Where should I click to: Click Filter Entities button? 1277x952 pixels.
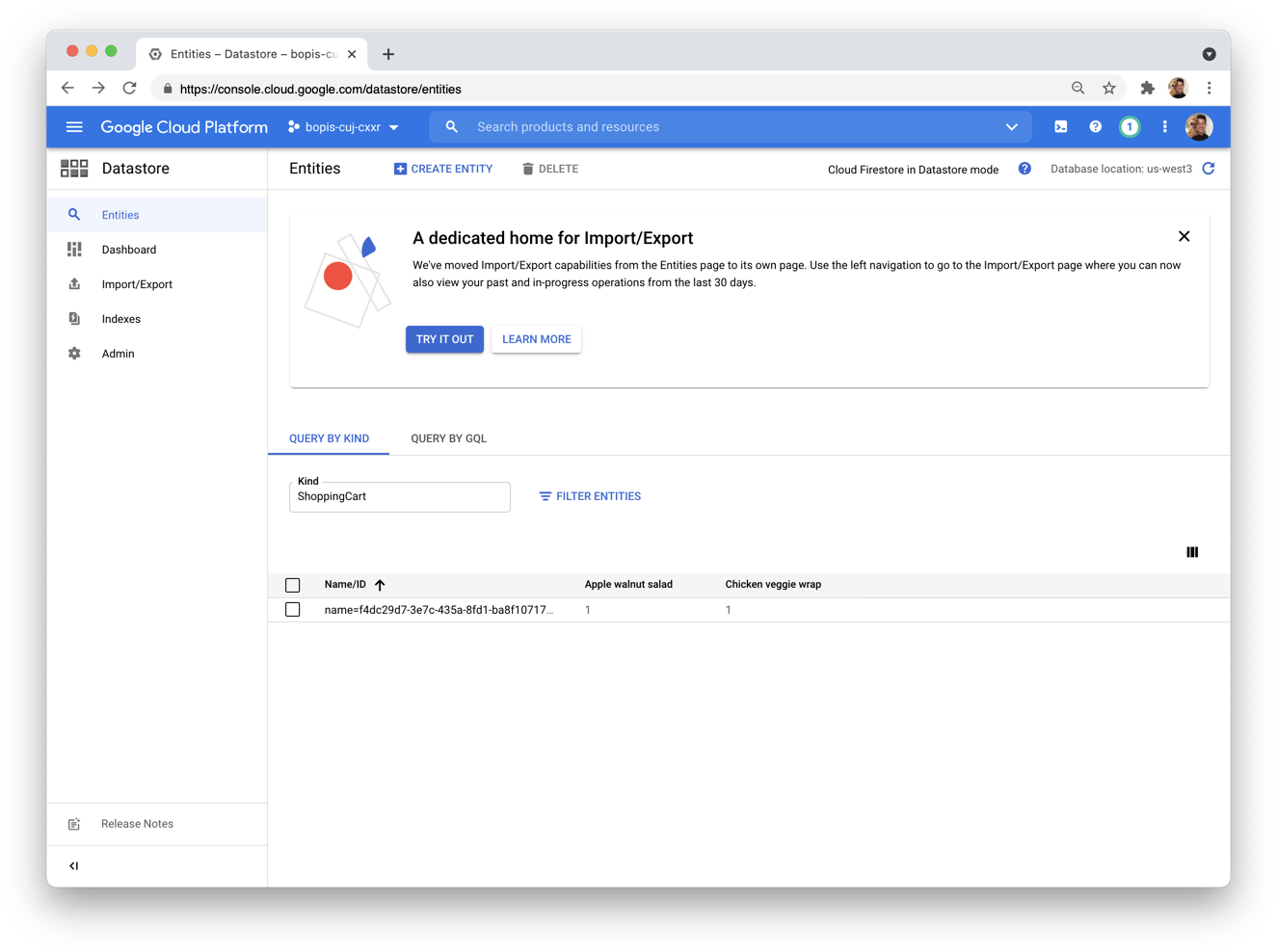[590, 496]
